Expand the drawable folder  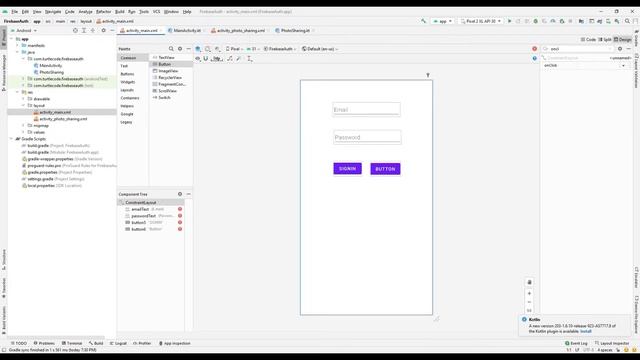(x=23, y=99)
